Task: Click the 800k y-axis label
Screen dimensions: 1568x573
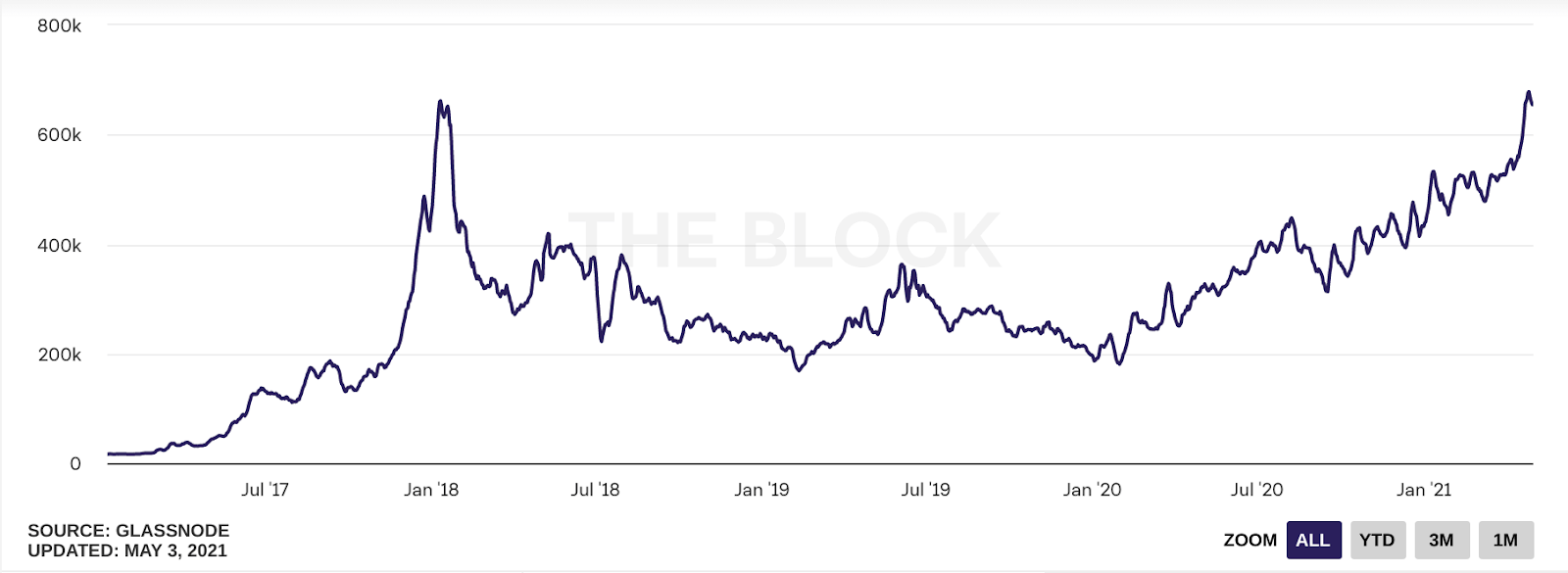Action: [59, 26]
